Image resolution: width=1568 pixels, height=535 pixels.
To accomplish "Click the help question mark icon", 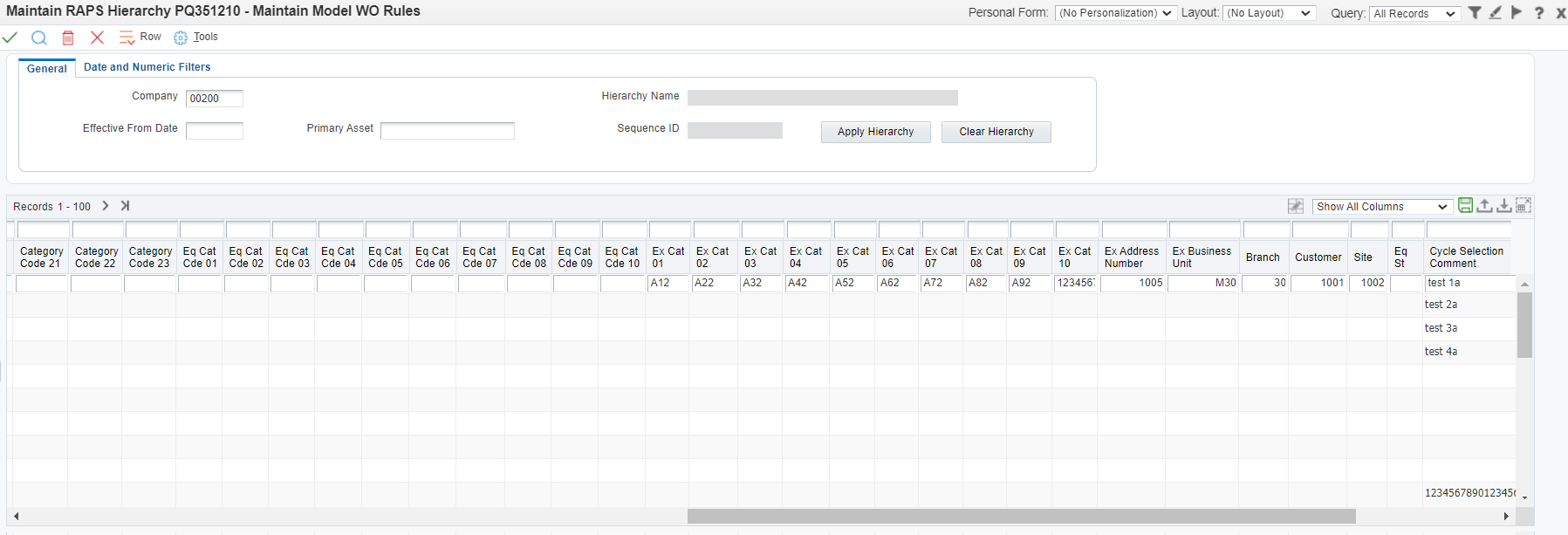I will tap(1539, 13).
